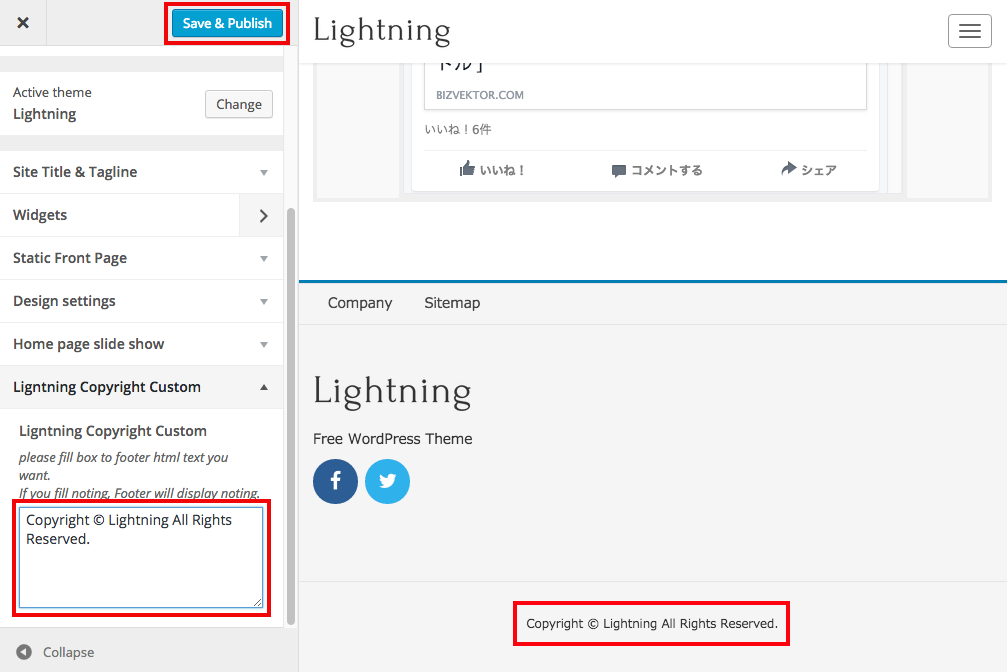Click the Collapse sidebar arrow icon
The height and width of the screenshot is (672, 1007).
[x=24, y=652]
